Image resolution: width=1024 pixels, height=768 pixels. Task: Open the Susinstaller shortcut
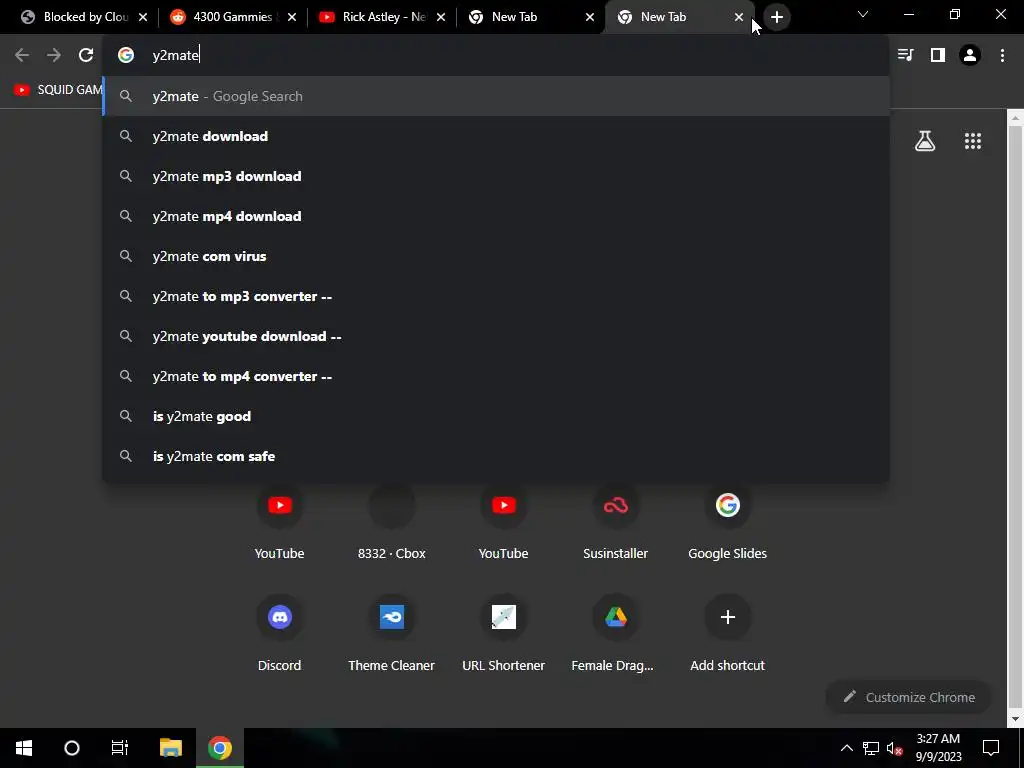tap(615, 523)
